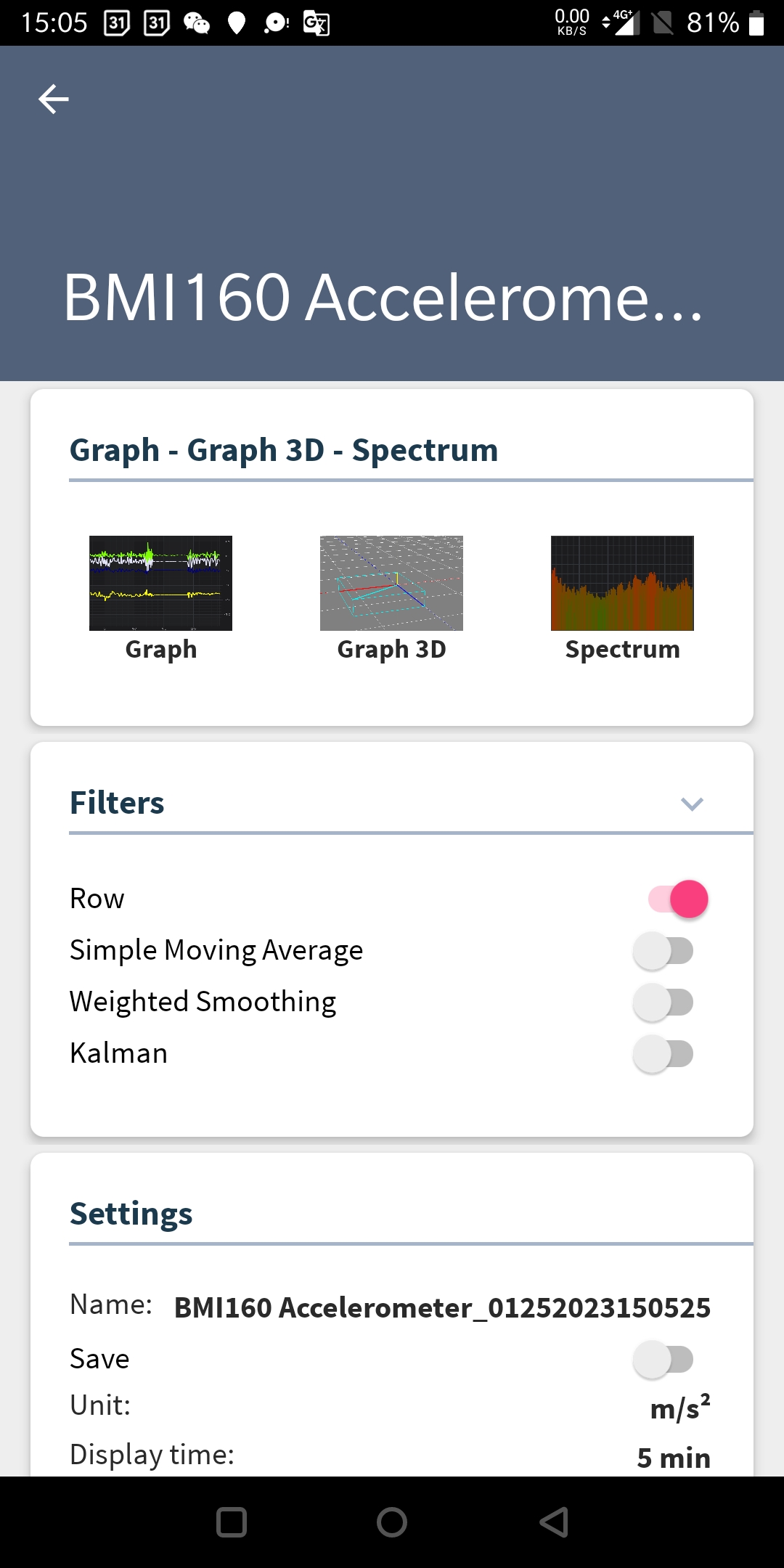
Task: Tap the WeChat notification icon
Action: click(196, 23)
